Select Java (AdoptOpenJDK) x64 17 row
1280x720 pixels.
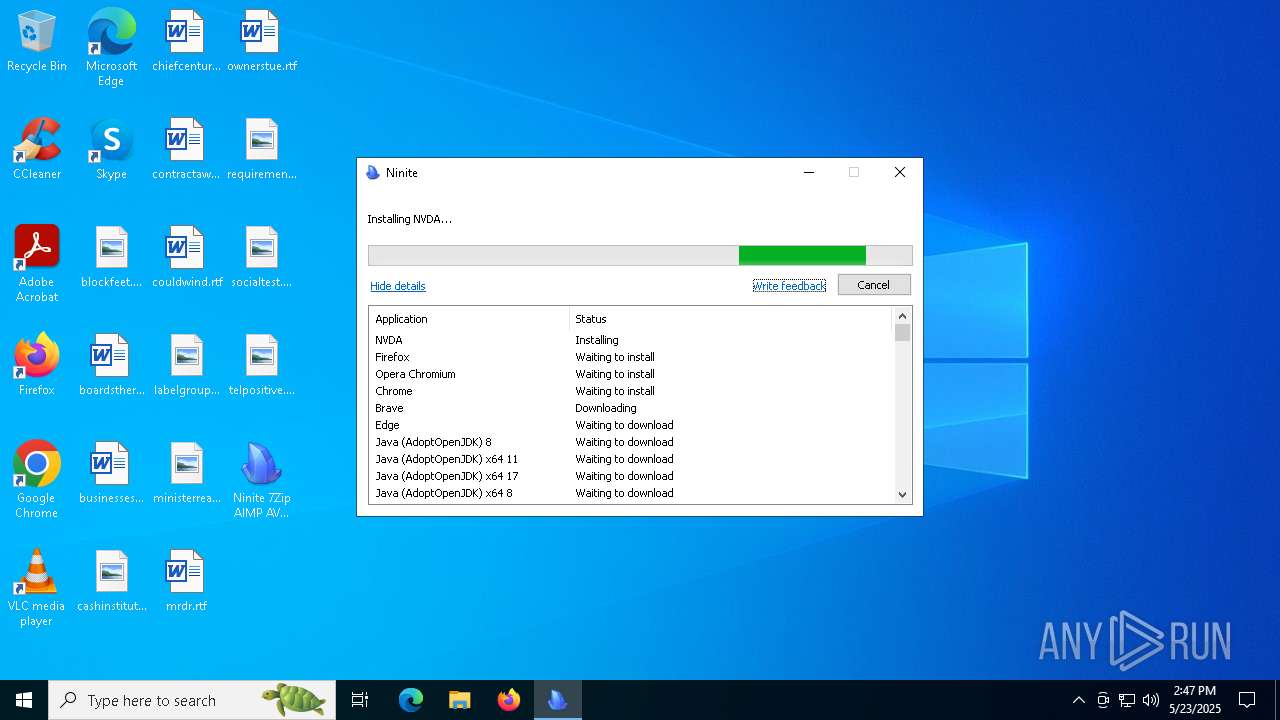(x=631, y=476)
